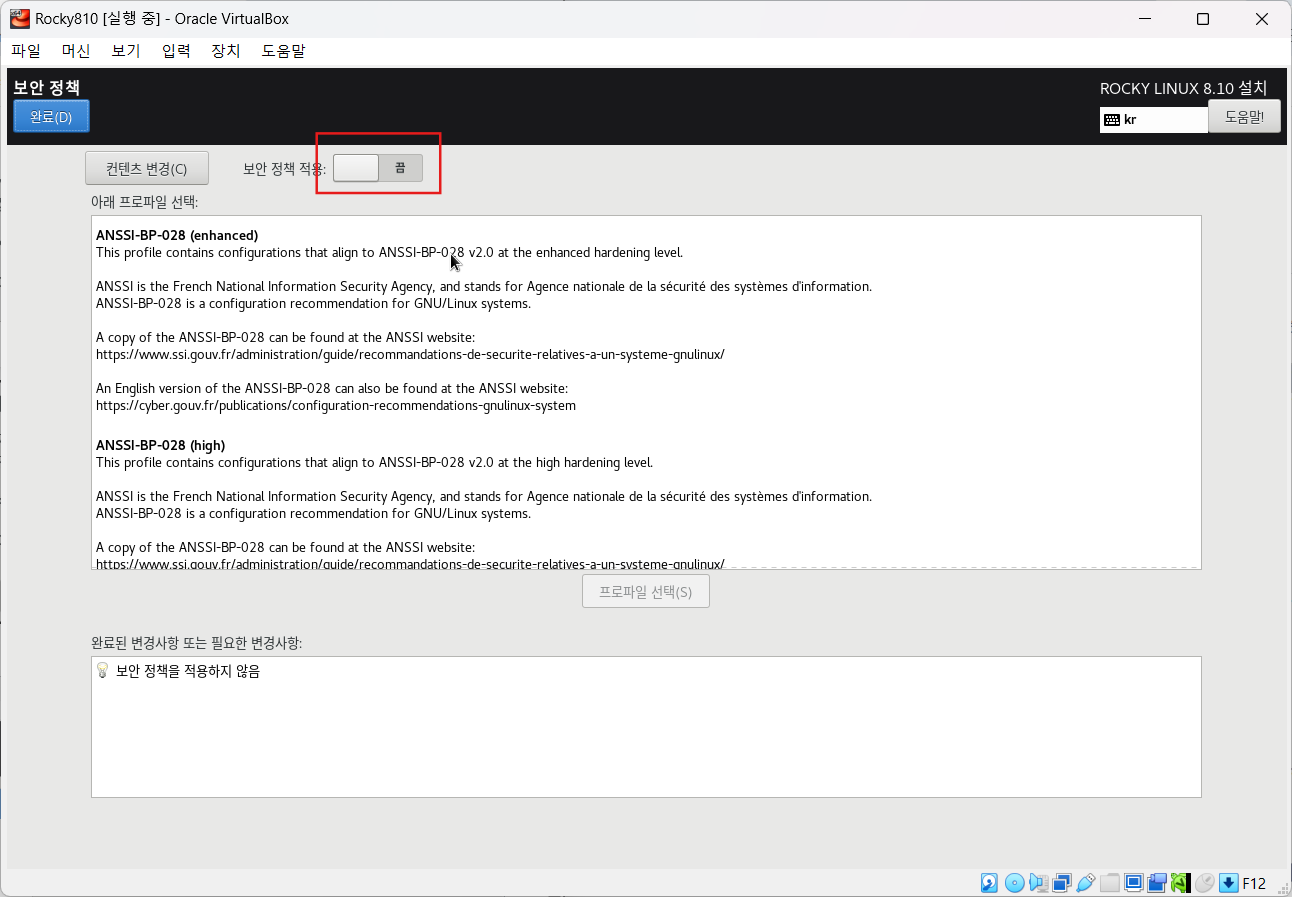Click the VirtualBox icon in title bar
Viewport: 1292px width, 897px height.
point(20,18)
